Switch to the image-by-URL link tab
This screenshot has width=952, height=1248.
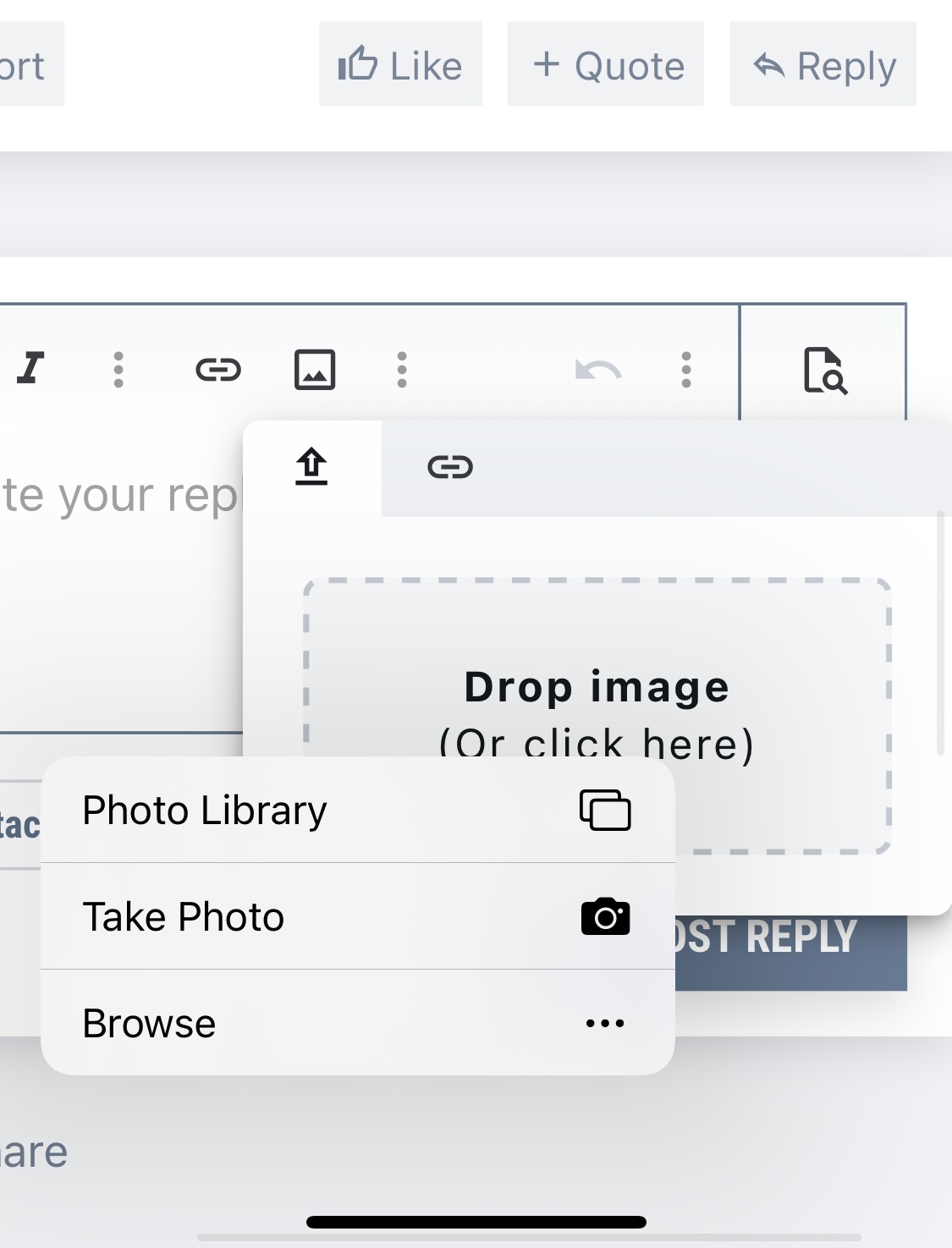click(x=450, y=467)
